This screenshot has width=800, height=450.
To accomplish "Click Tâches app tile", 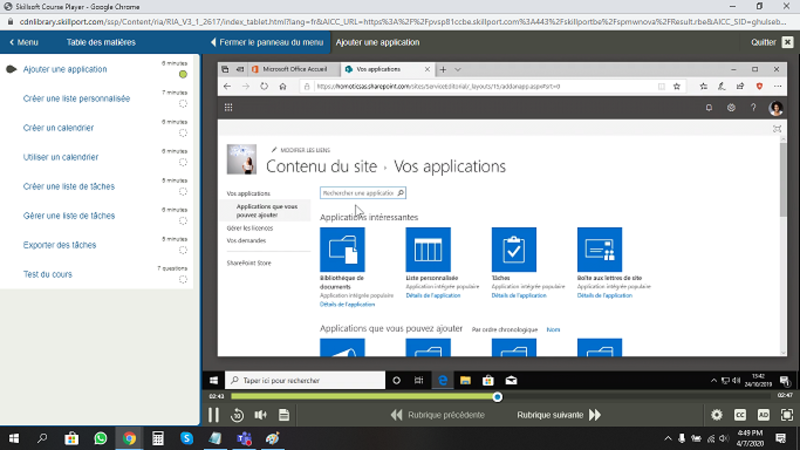I will pos(514,249).
